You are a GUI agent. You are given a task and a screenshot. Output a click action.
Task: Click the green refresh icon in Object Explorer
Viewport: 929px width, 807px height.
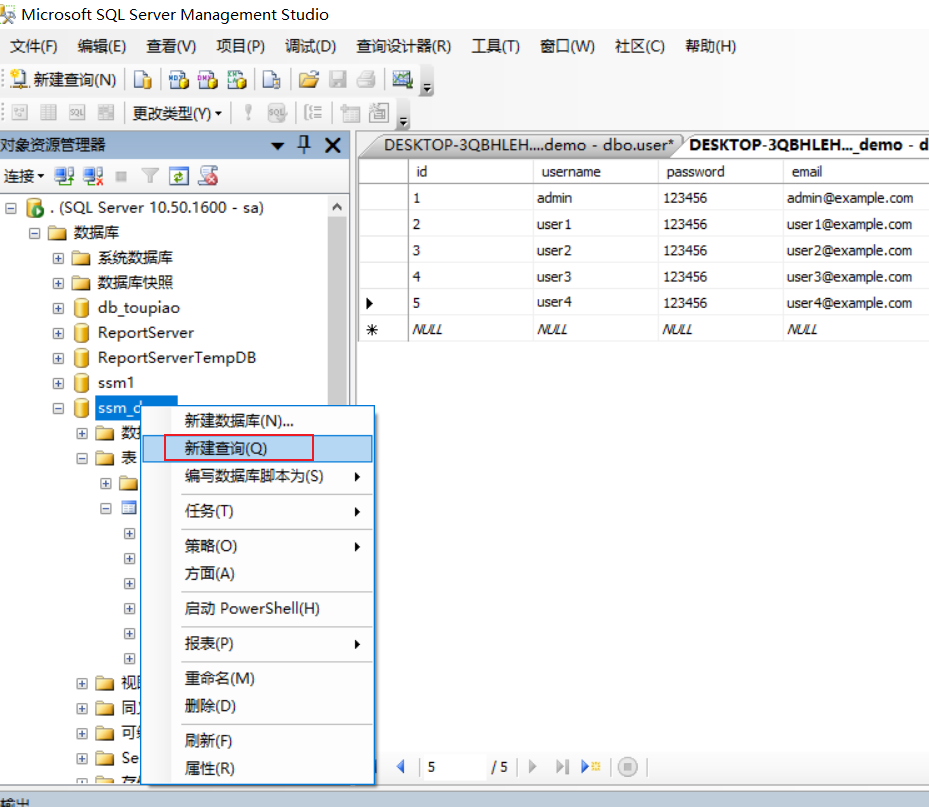179,176
